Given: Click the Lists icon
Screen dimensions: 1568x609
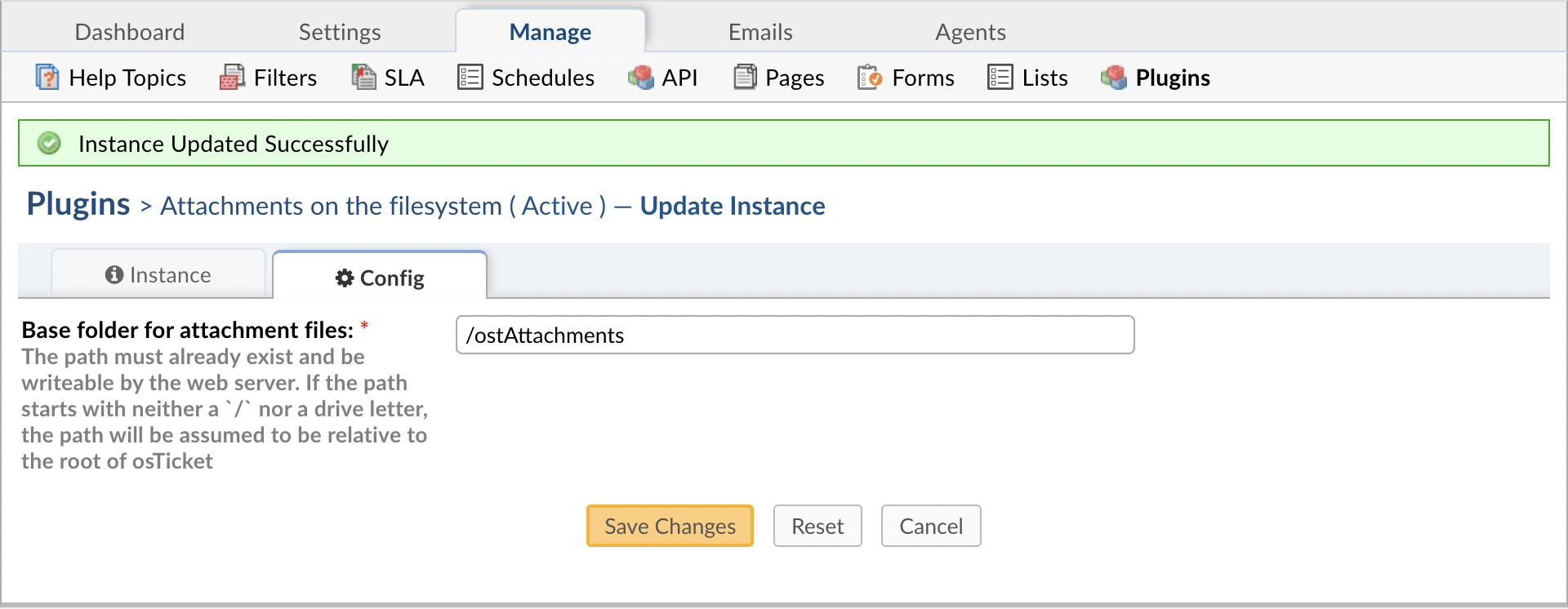Looking at the screenshot, I should (x=1000, y=78).
